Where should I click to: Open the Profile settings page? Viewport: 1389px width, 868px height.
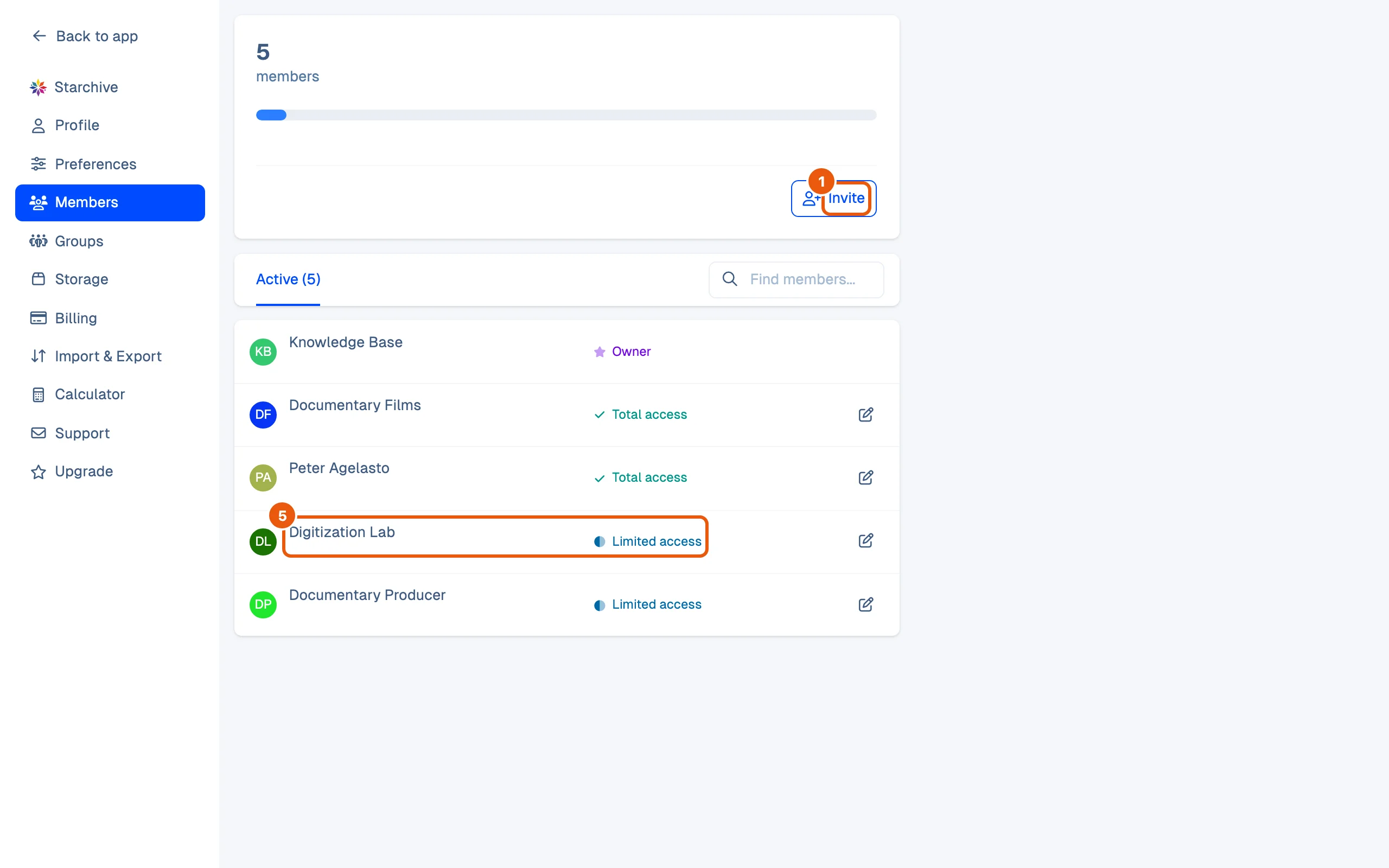(x=110, y=126)
